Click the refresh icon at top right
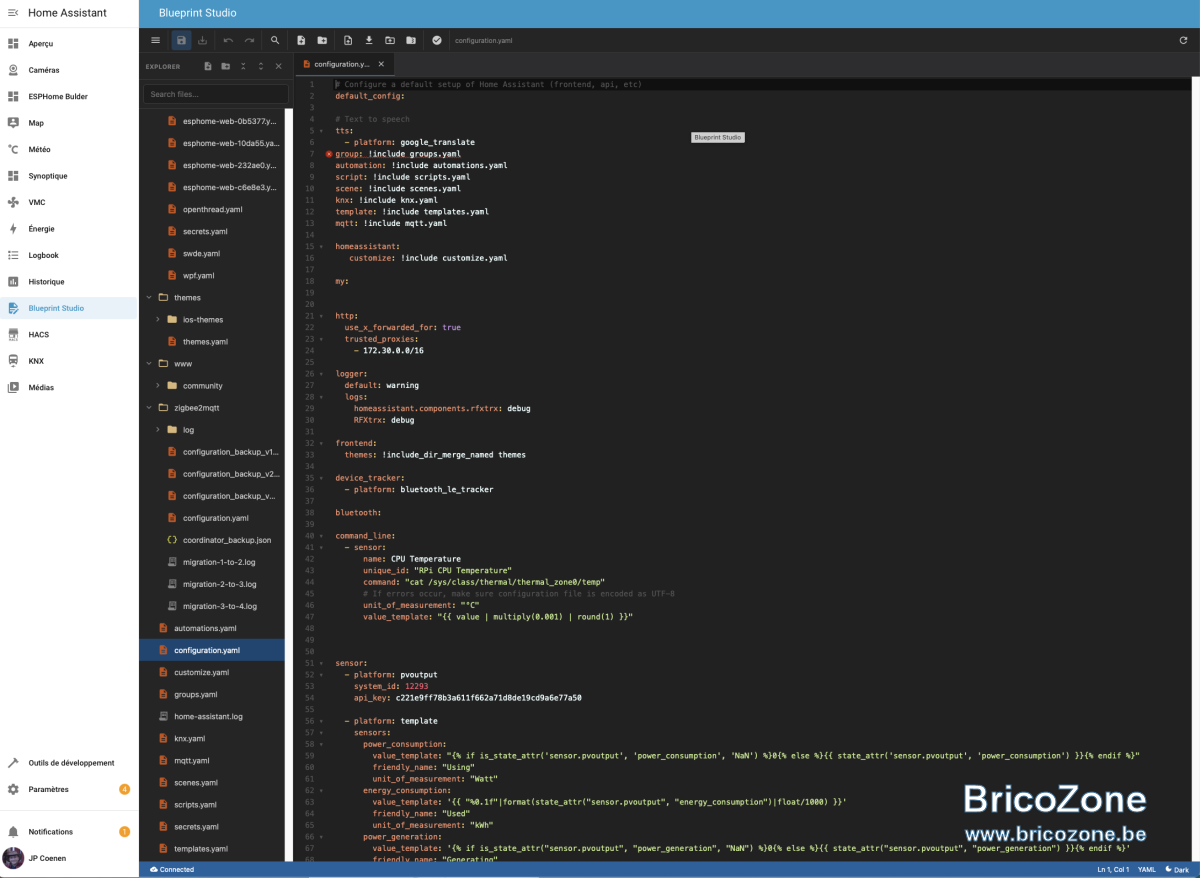 point(1183,40)
